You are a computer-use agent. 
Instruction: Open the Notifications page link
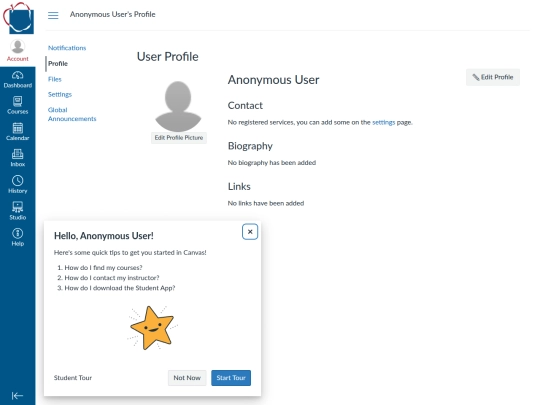(x=67, y=48)
